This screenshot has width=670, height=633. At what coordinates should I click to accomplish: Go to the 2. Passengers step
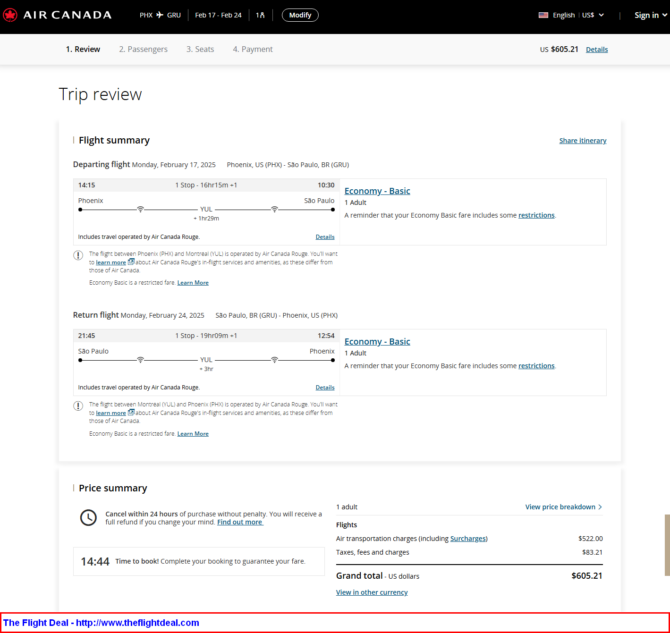143,49
